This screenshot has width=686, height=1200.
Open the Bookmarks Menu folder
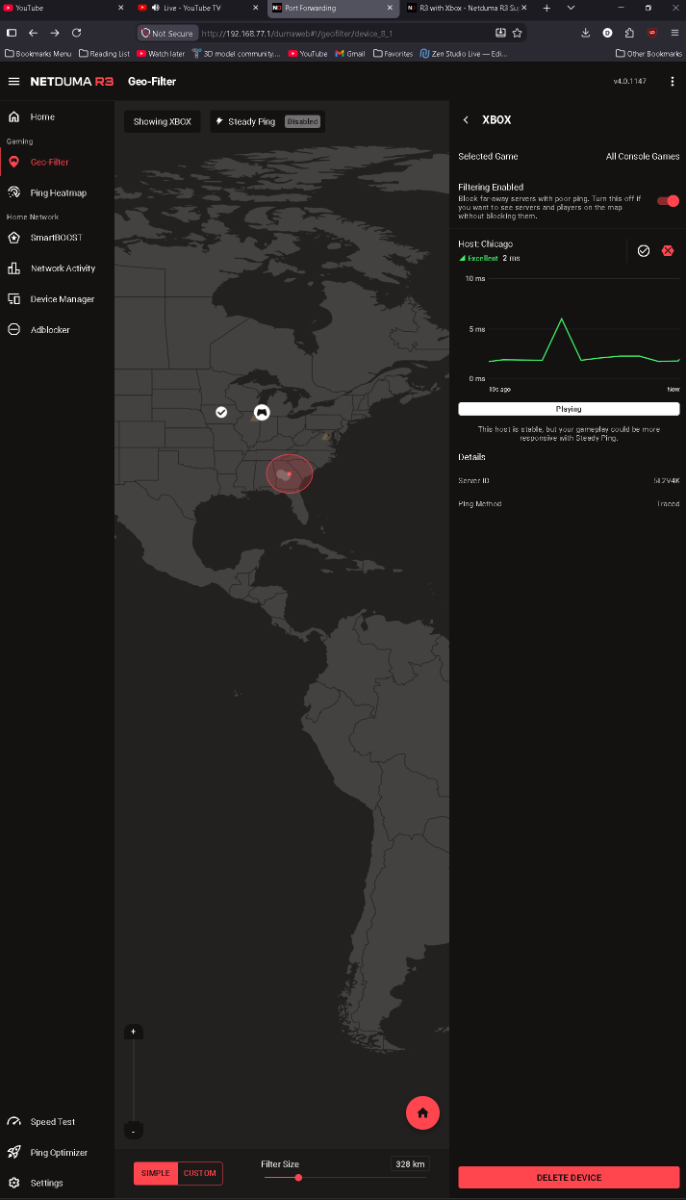38,54
